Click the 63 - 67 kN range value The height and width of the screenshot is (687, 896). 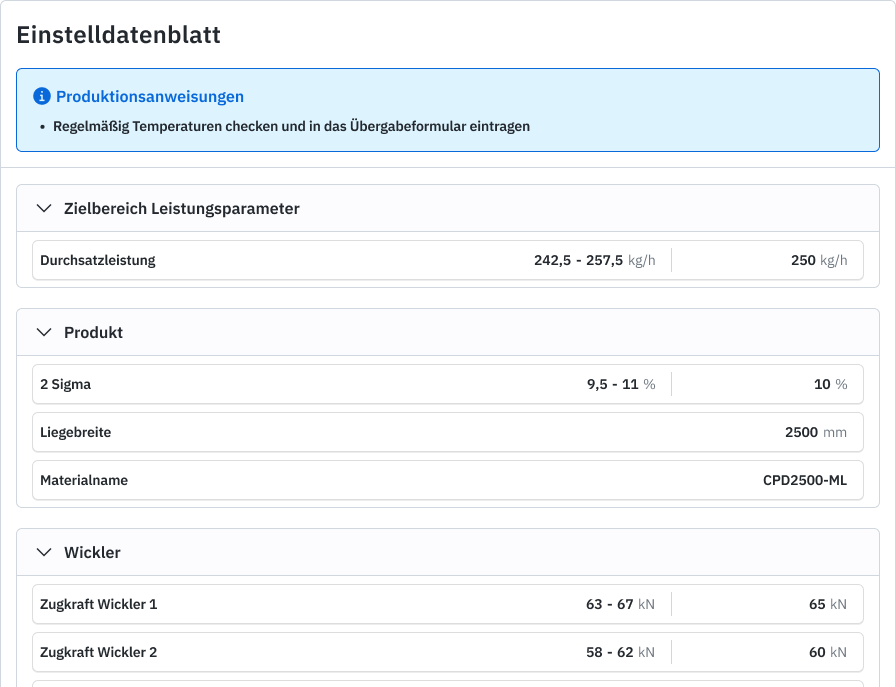tap(620, 605)
